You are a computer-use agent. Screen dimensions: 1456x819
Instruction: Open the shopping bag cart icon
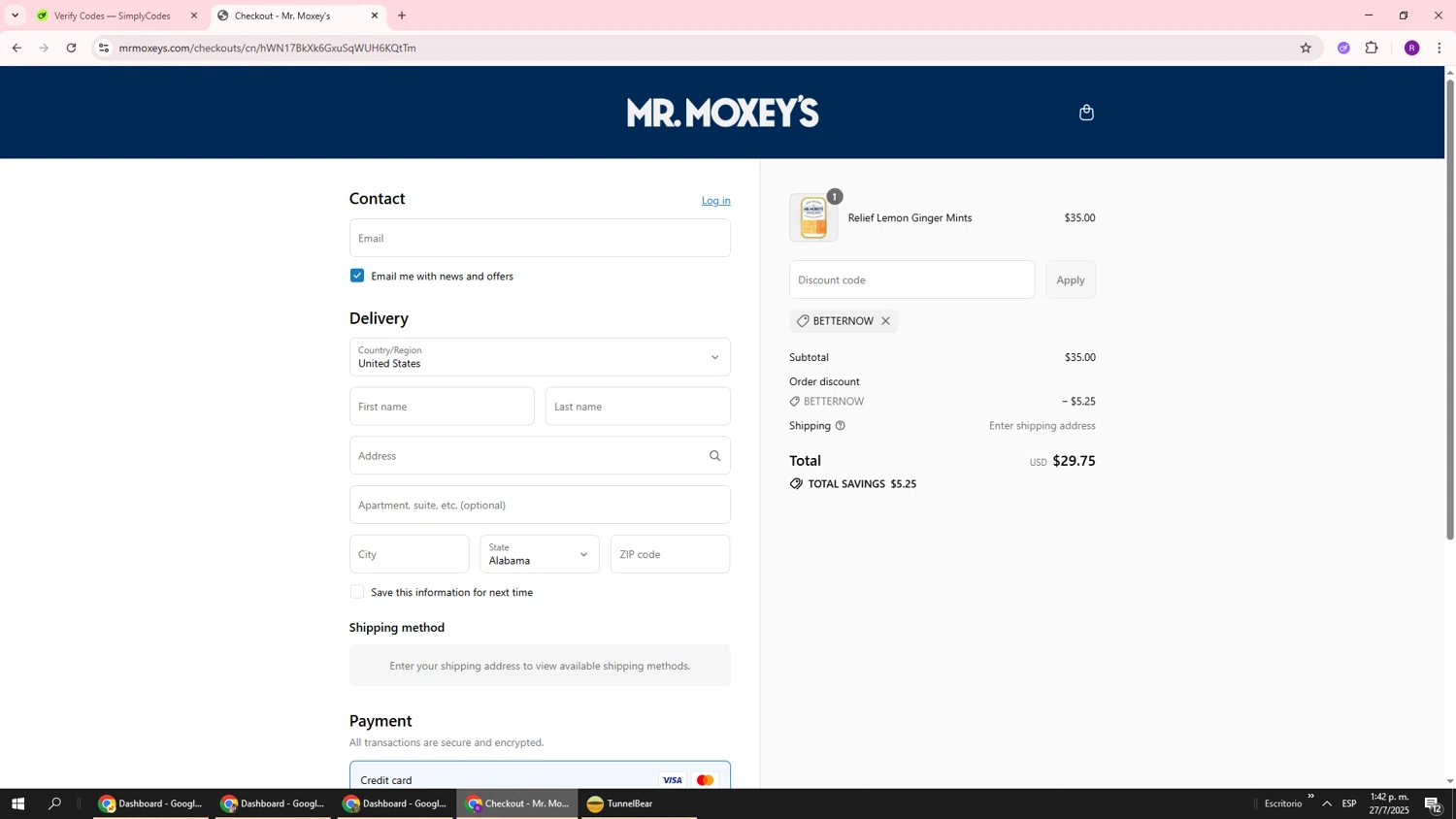tap(1086, 113)
